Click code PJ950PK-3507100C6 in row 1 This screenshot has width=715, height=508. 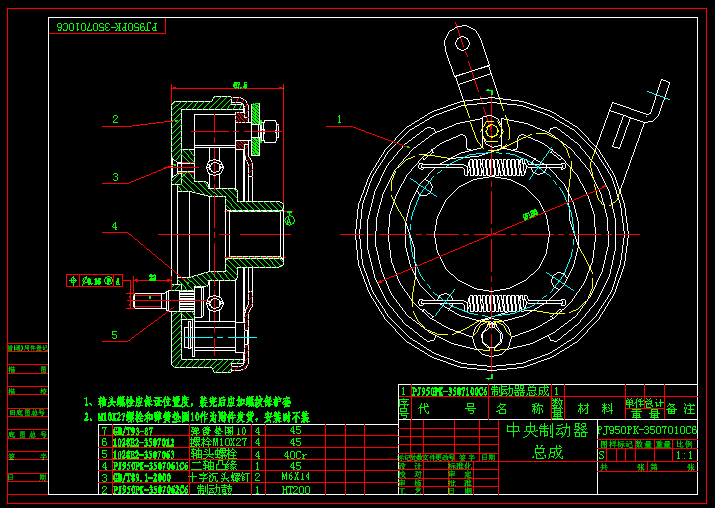click(x=449, y=391)
